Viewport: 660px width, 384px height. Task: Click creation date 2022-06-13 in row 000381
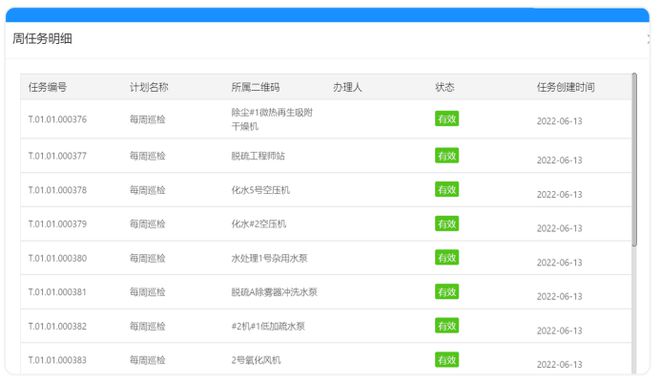559,296
